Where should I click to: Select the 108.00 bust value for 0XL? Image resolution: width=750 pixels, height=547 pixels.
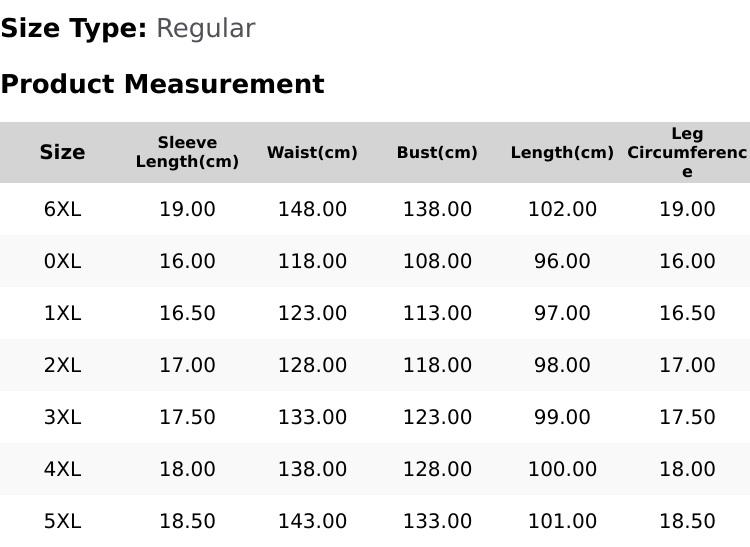(x=437, y=261)
